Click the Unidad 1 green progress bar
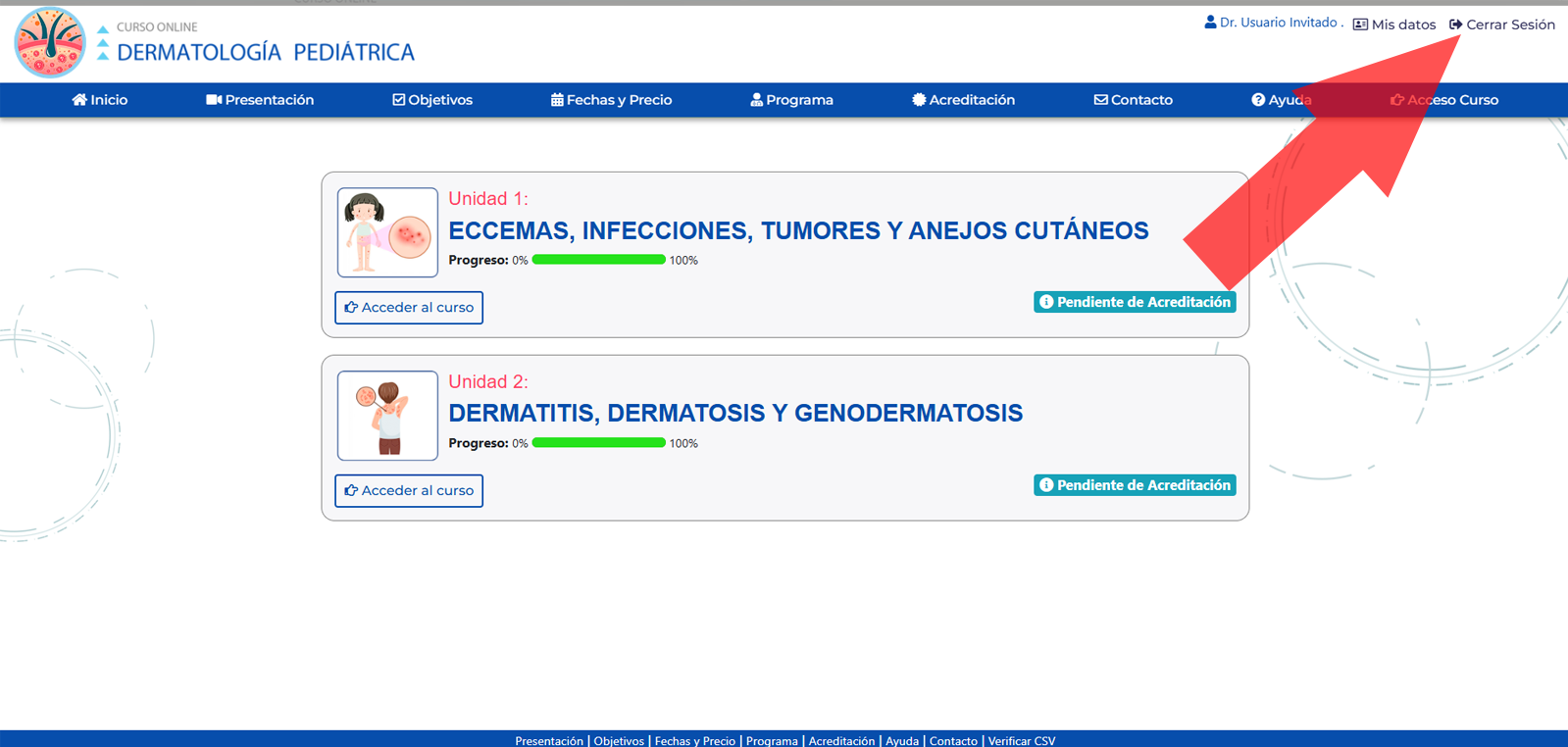 [598, 260]
